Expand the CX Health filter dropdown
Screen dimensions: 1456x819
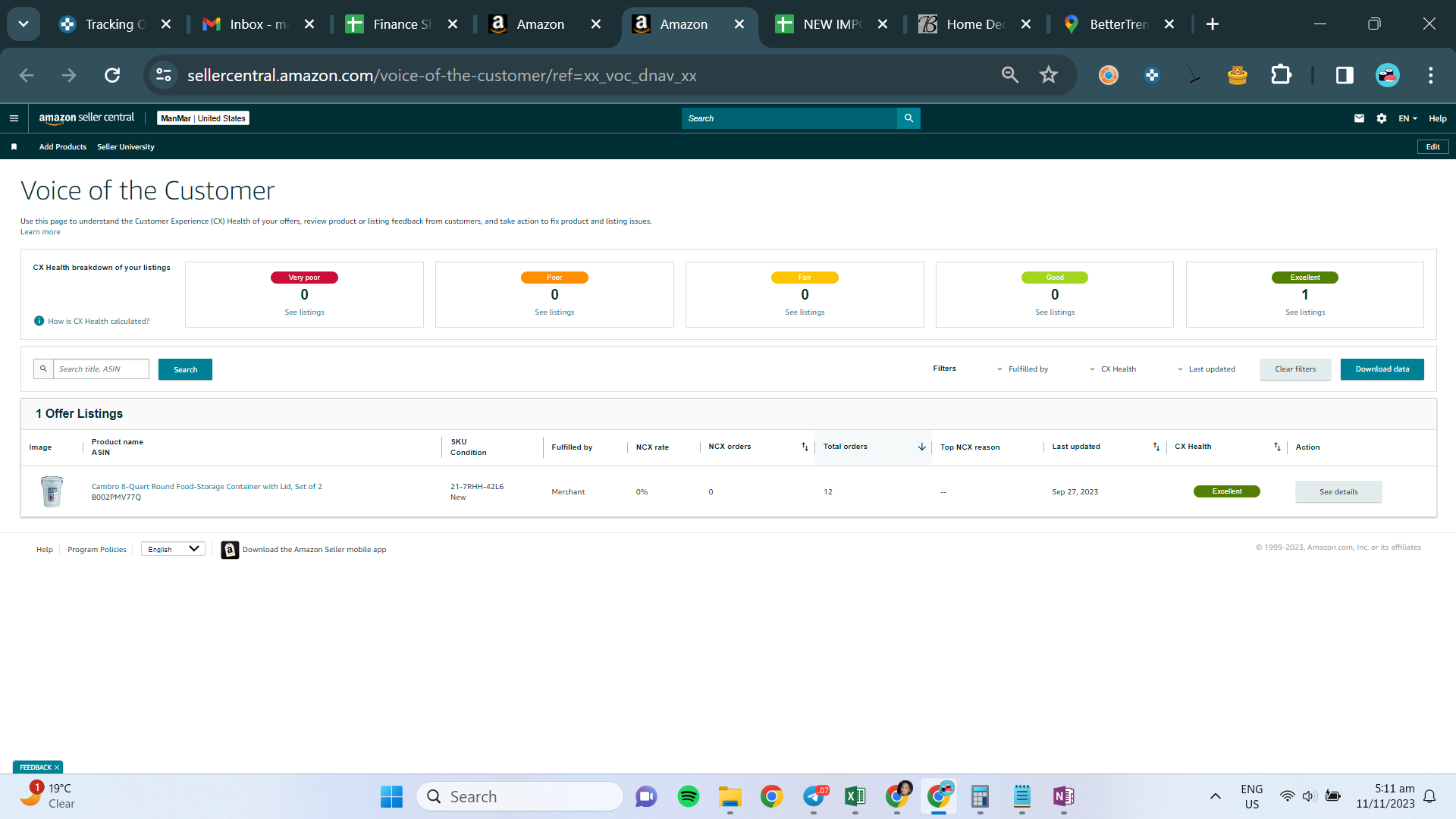point(1112,369)
